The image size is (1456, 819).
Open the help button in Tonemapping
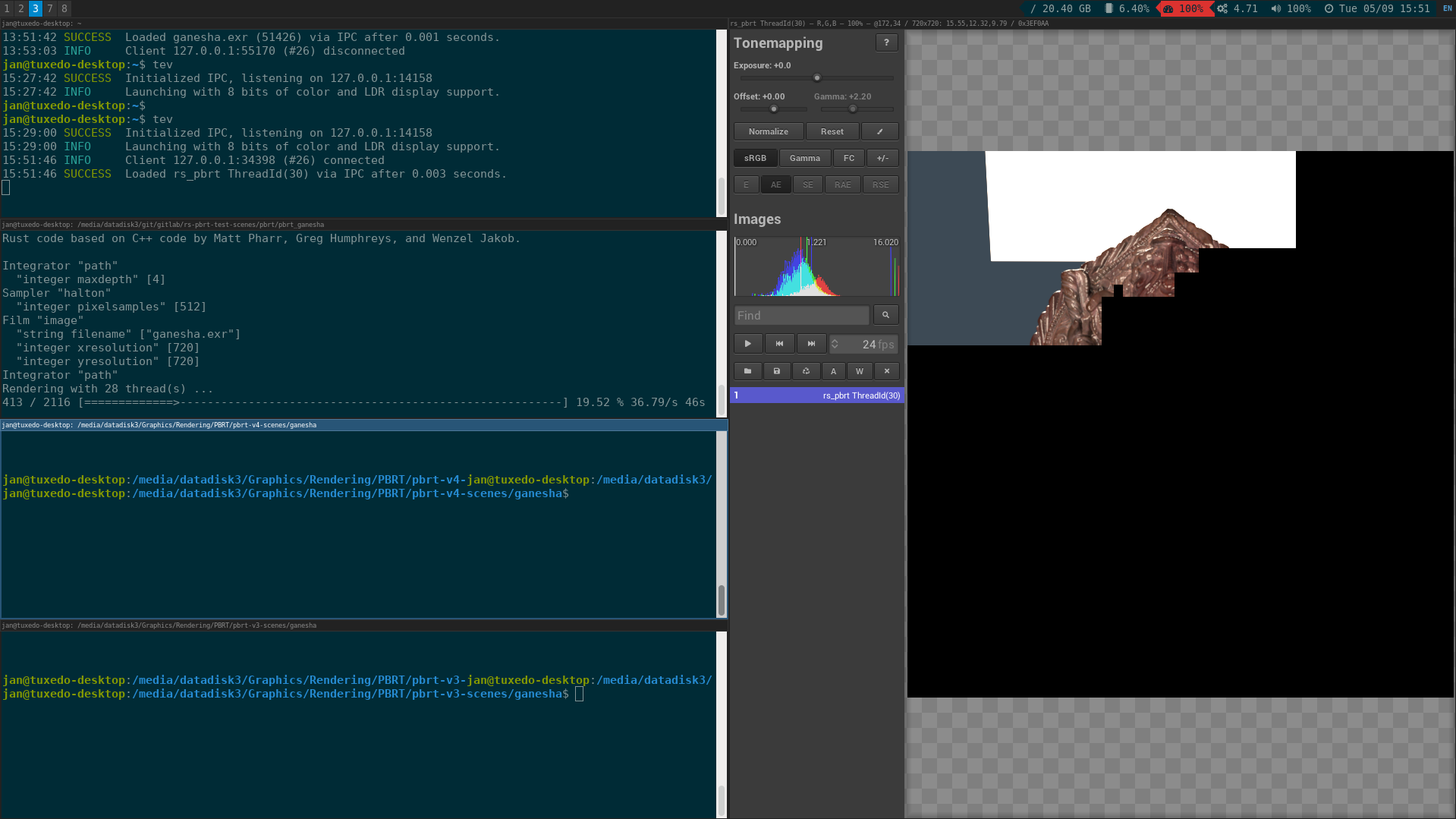point(885,43)
